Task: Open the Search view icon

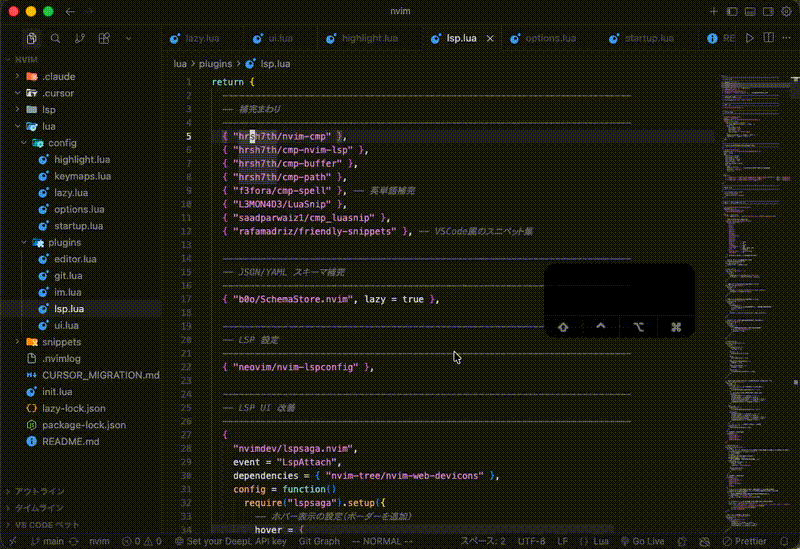Action: pos(56,38)
